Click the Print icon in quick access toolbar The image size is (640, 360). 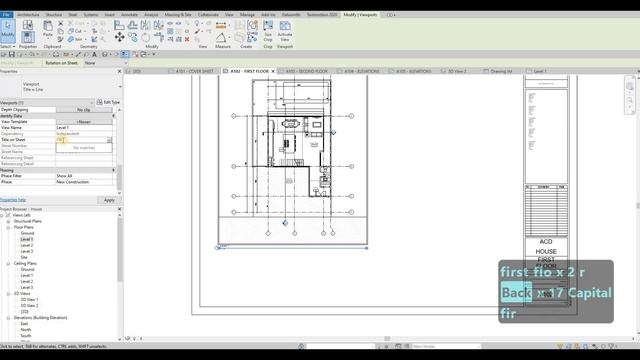(56, 54)
